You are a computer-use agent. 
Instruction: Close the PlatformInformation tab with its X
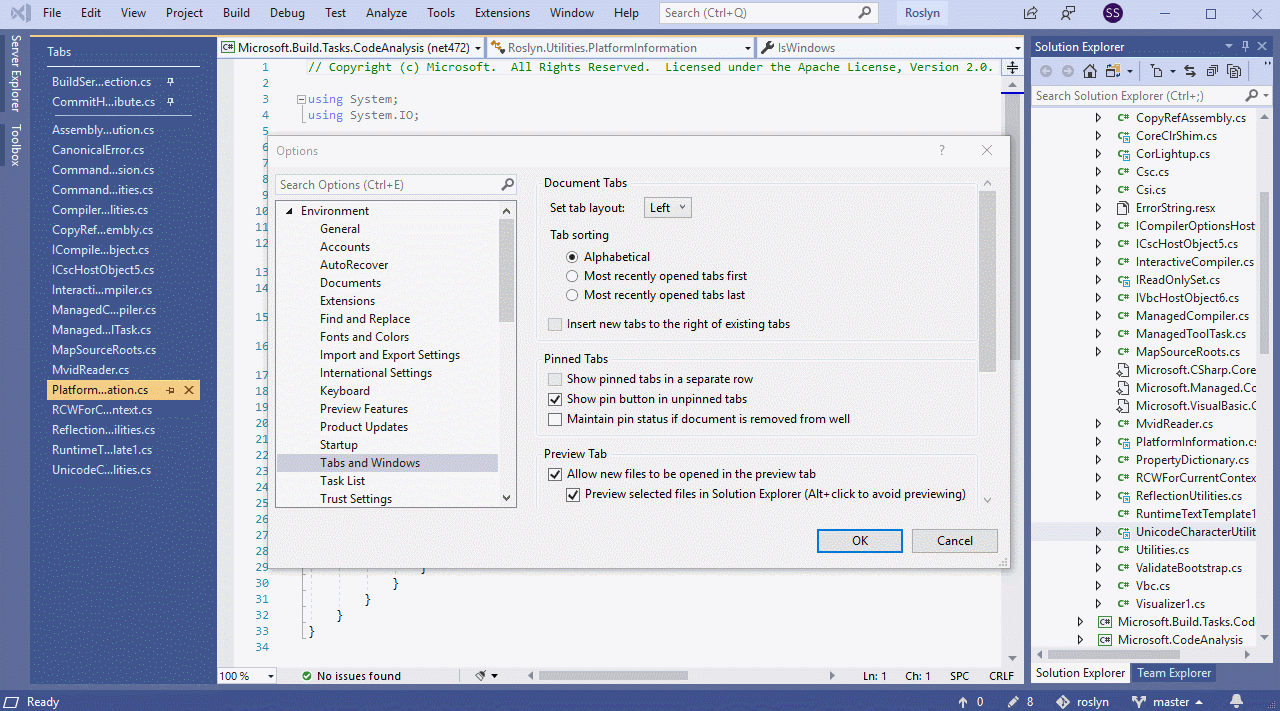pos(188,390)
